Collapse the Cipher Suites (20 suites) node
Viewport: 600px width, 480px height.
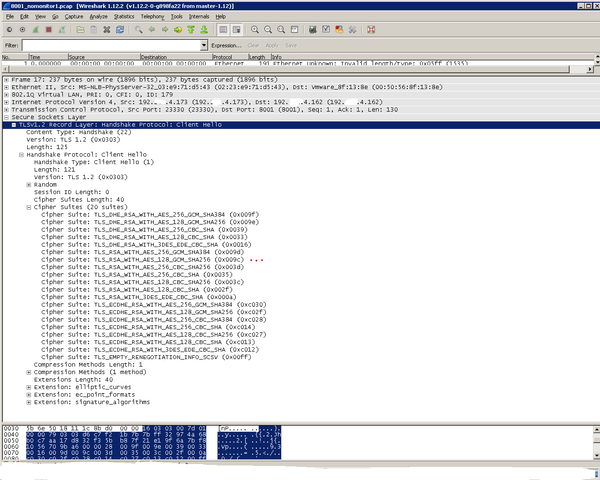click(29, 207)
